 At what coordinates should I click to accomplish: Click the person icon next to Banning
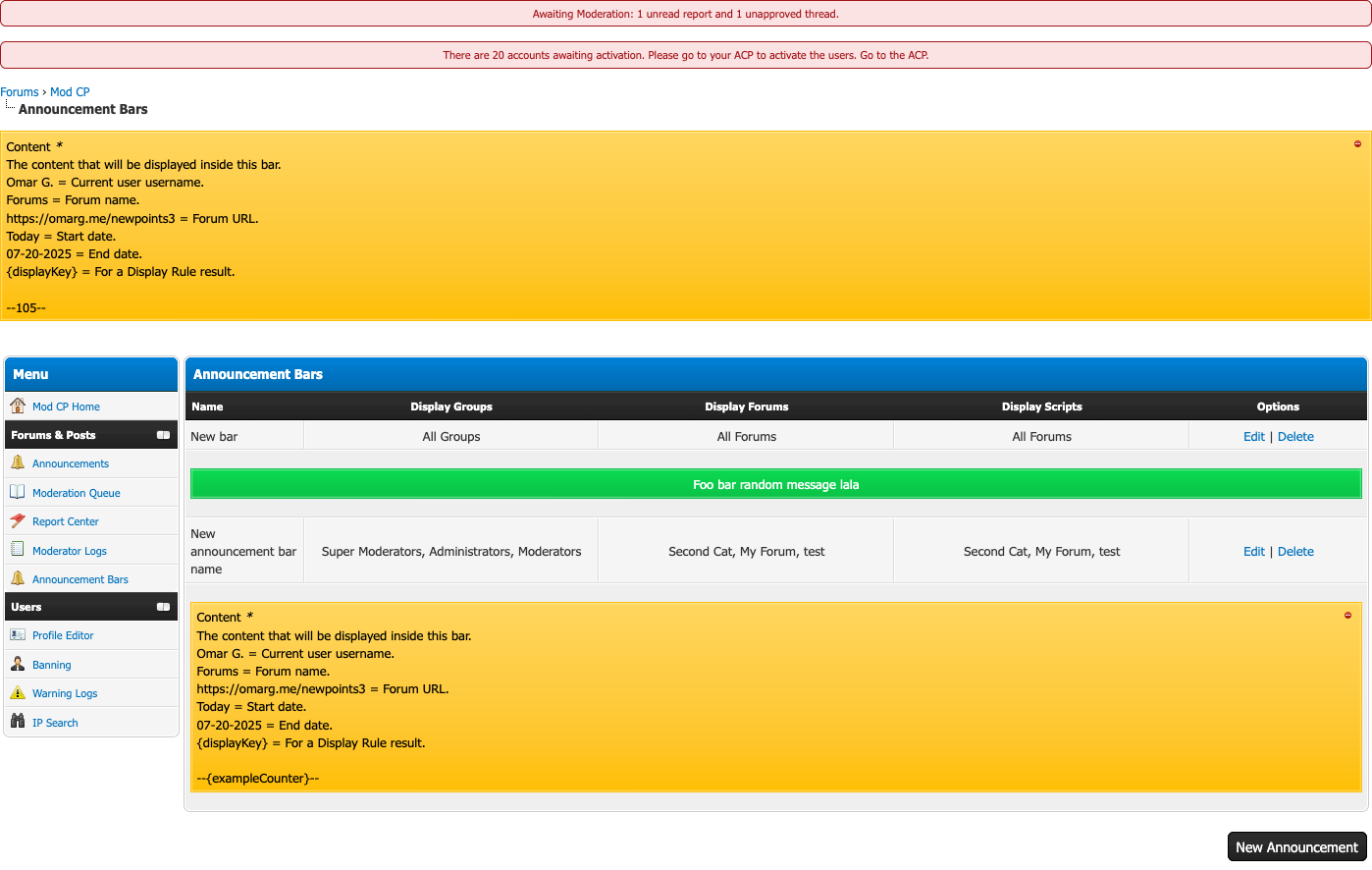coord(18,664)
